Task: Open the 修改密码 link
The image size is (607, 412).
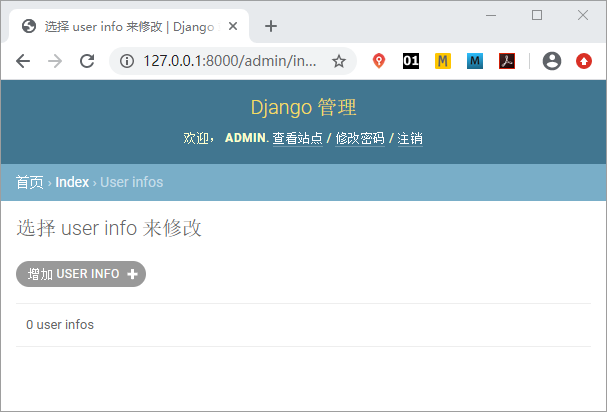Action: coord(360,138)
